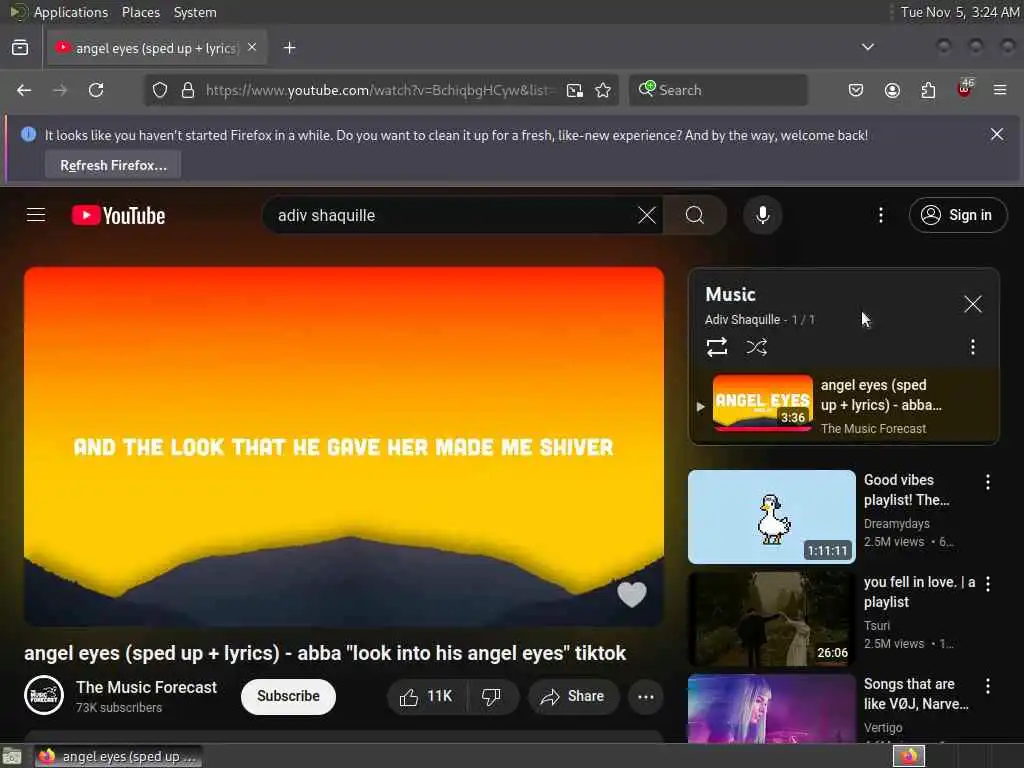Open options for you fell in love video
Viewport: 1024px width, 768px height.
click(987, 584)
